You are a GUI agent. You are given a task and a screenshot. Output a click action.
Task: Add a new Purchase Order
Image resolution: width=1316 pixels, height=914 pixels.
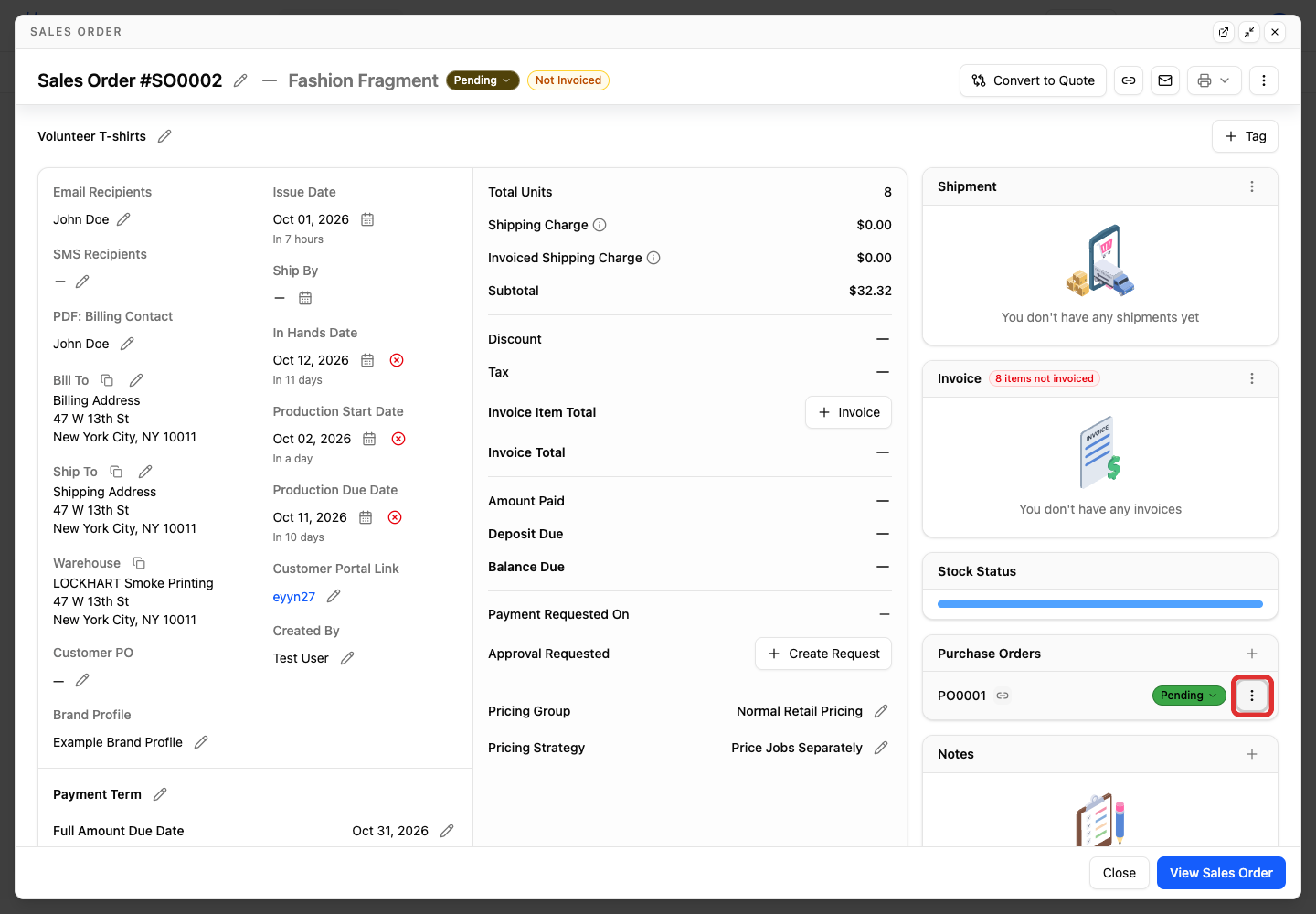click(1252, 654)
